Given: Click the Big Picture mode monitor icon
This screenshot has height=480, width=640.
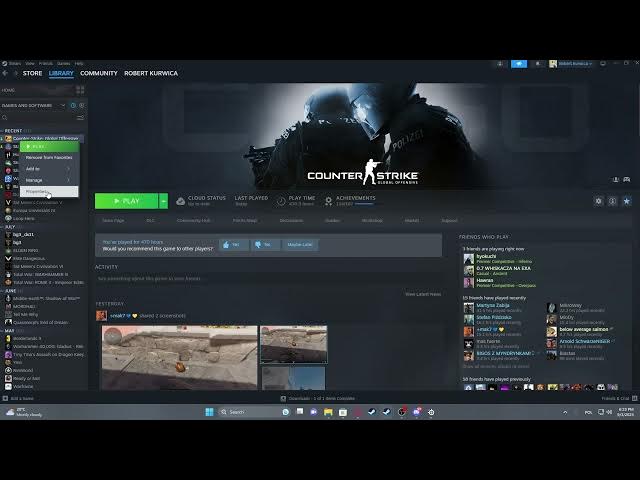Looking at the screenshot, I should pyautogui.click(x=603, y=64).
